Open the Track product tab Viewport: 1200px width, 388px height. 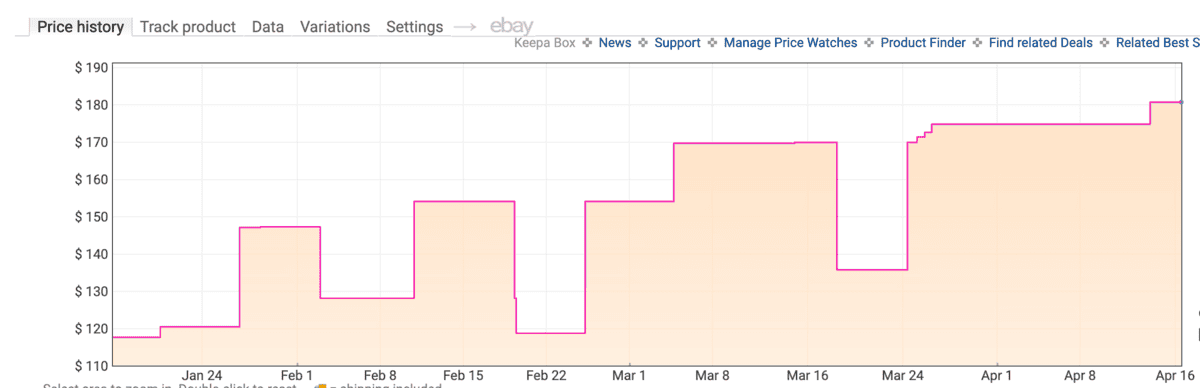tap(188, 27)
